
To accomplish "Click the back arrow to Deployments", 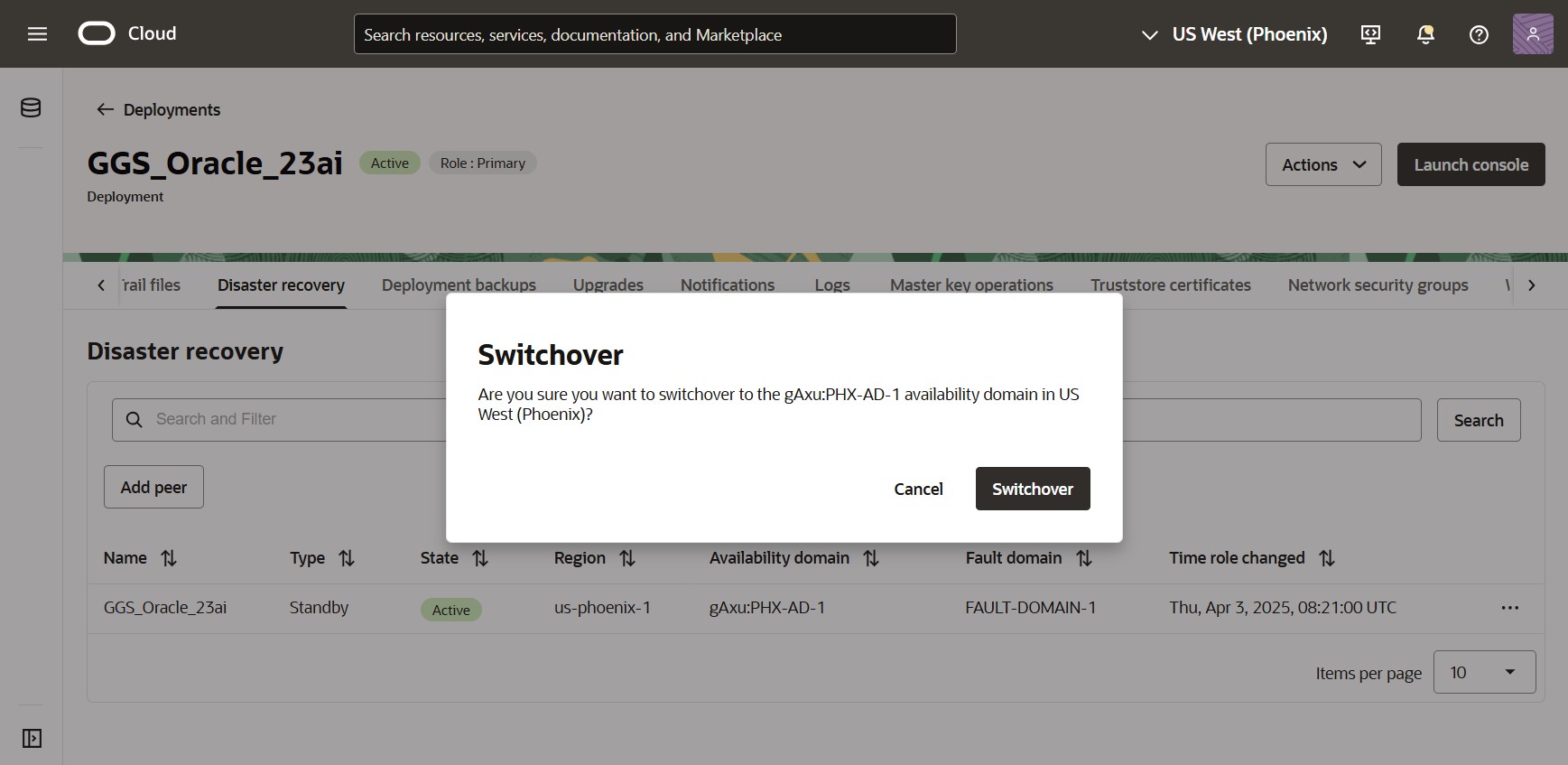I will tap(105, 109).
